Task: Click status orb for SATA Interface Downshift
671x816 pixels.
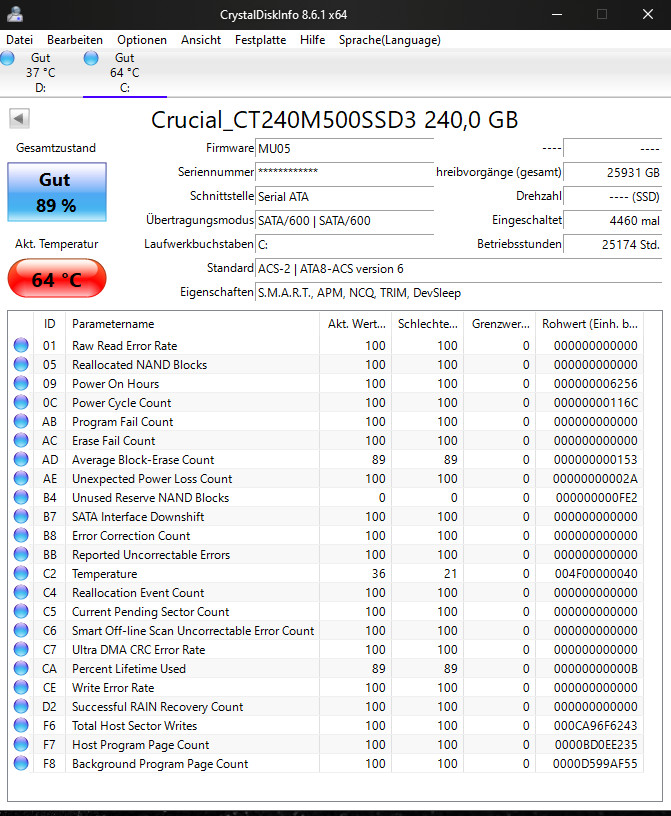Action: pyautogui.click(x=21, y=516)
